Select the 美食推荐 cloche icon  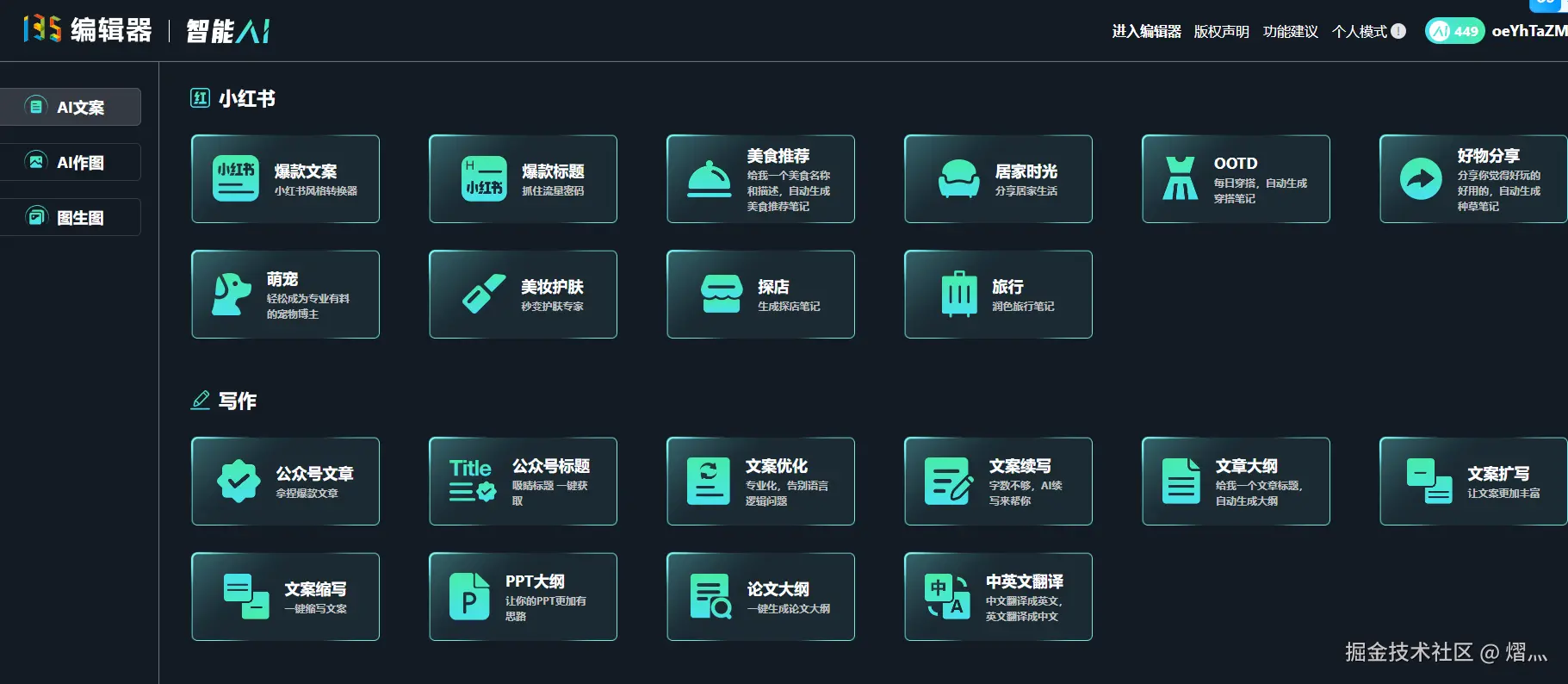click(710, 179)
